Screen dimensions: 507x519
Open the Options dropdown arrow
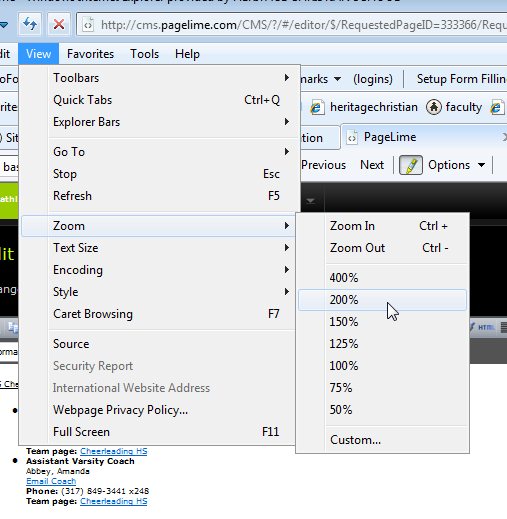point(481,165)
